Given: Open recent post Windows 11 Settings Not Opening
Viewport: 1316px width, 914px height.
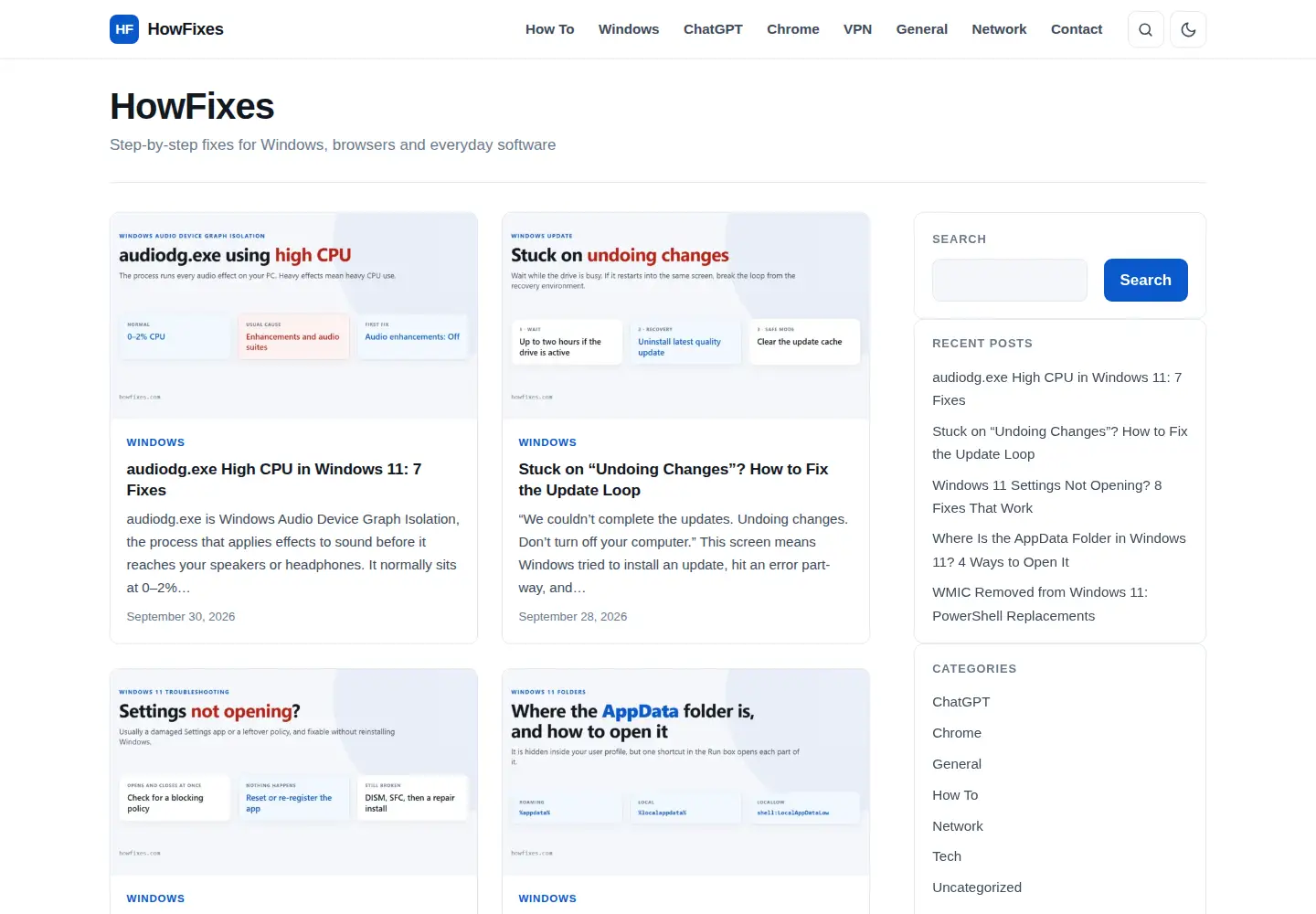Looking at the screenshot, I should tap(1047, 496).
